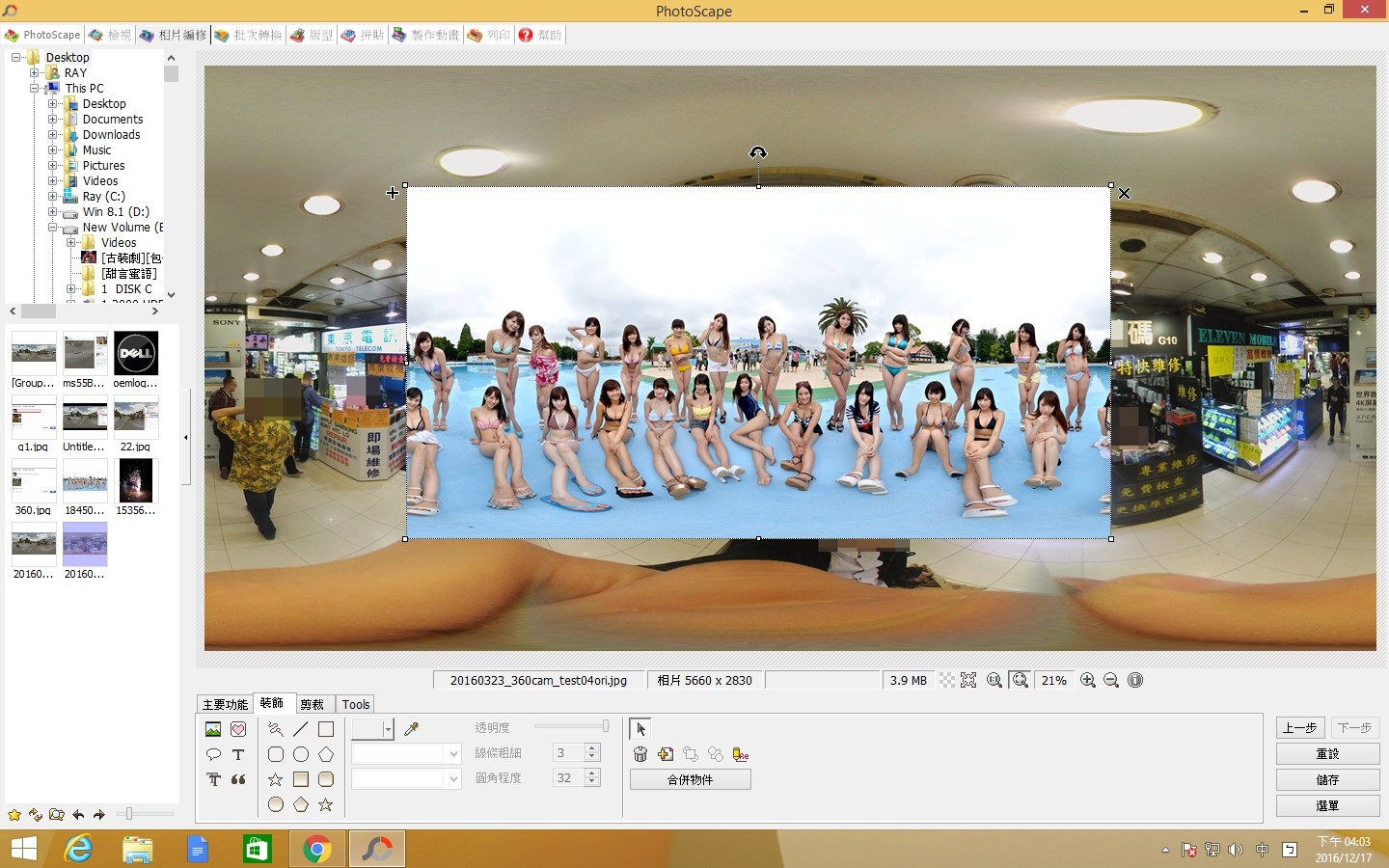Image resolution: width=1389 pixels, height=868 pixels.
Task: Click the heart-shaped icon tool
Action: pos(238,729)
